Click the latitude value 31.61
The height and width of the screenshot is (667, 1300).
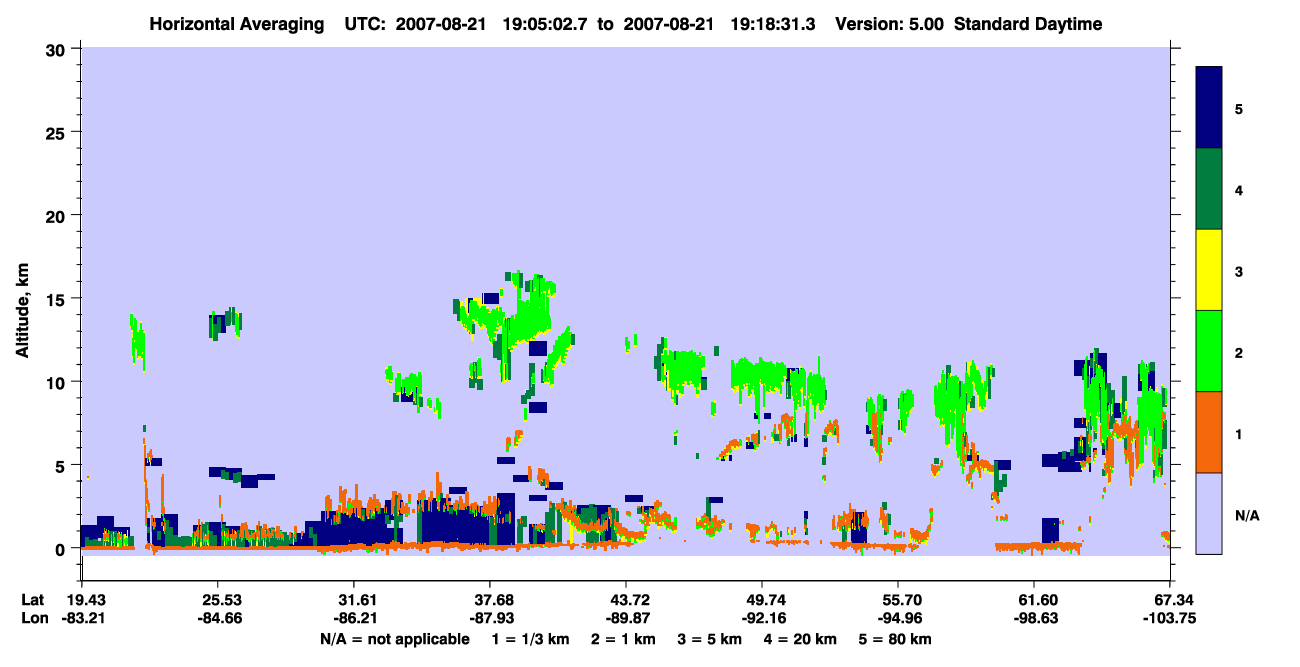pos(354,600)
